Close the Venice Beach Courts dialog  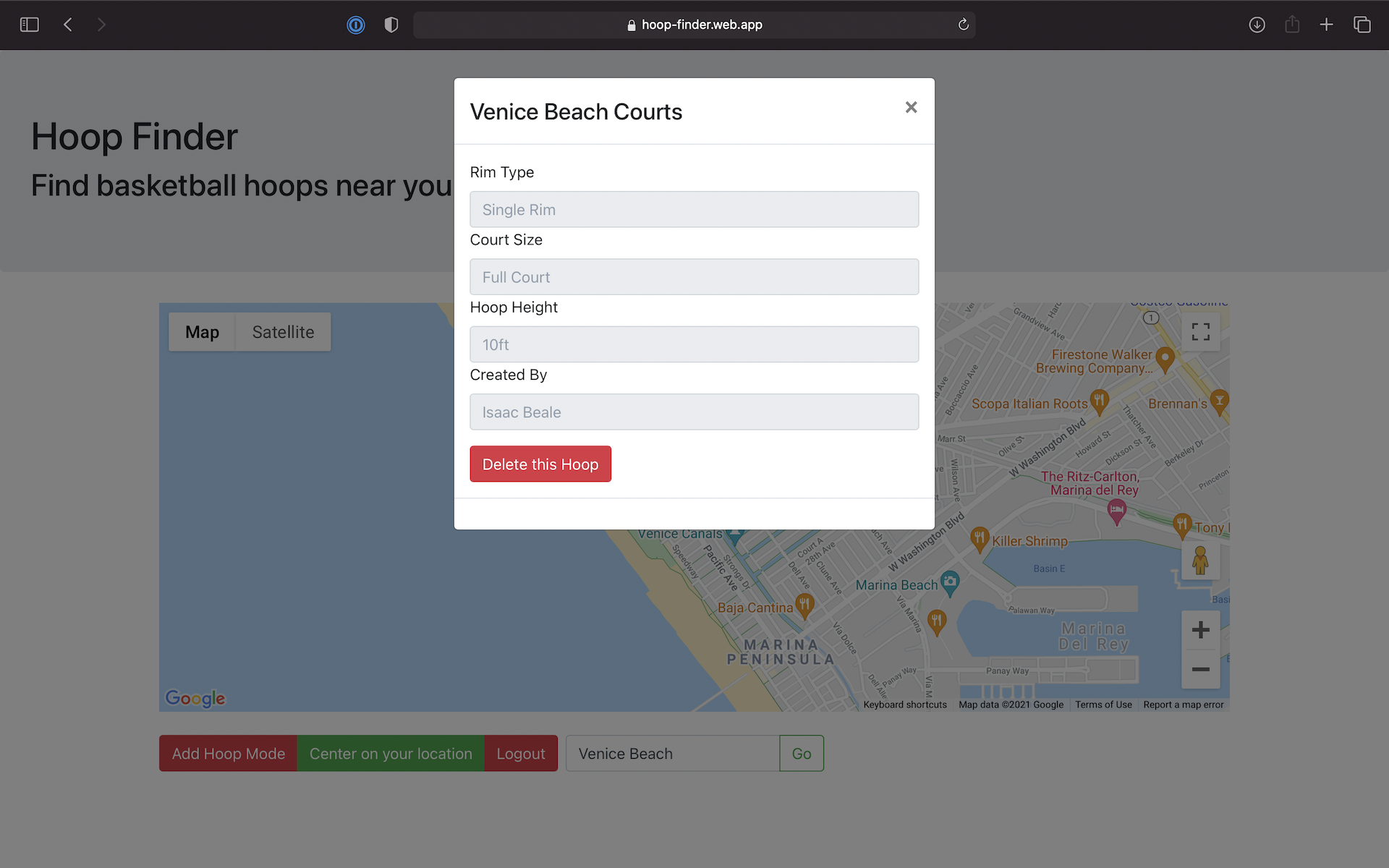coord(911,107)
